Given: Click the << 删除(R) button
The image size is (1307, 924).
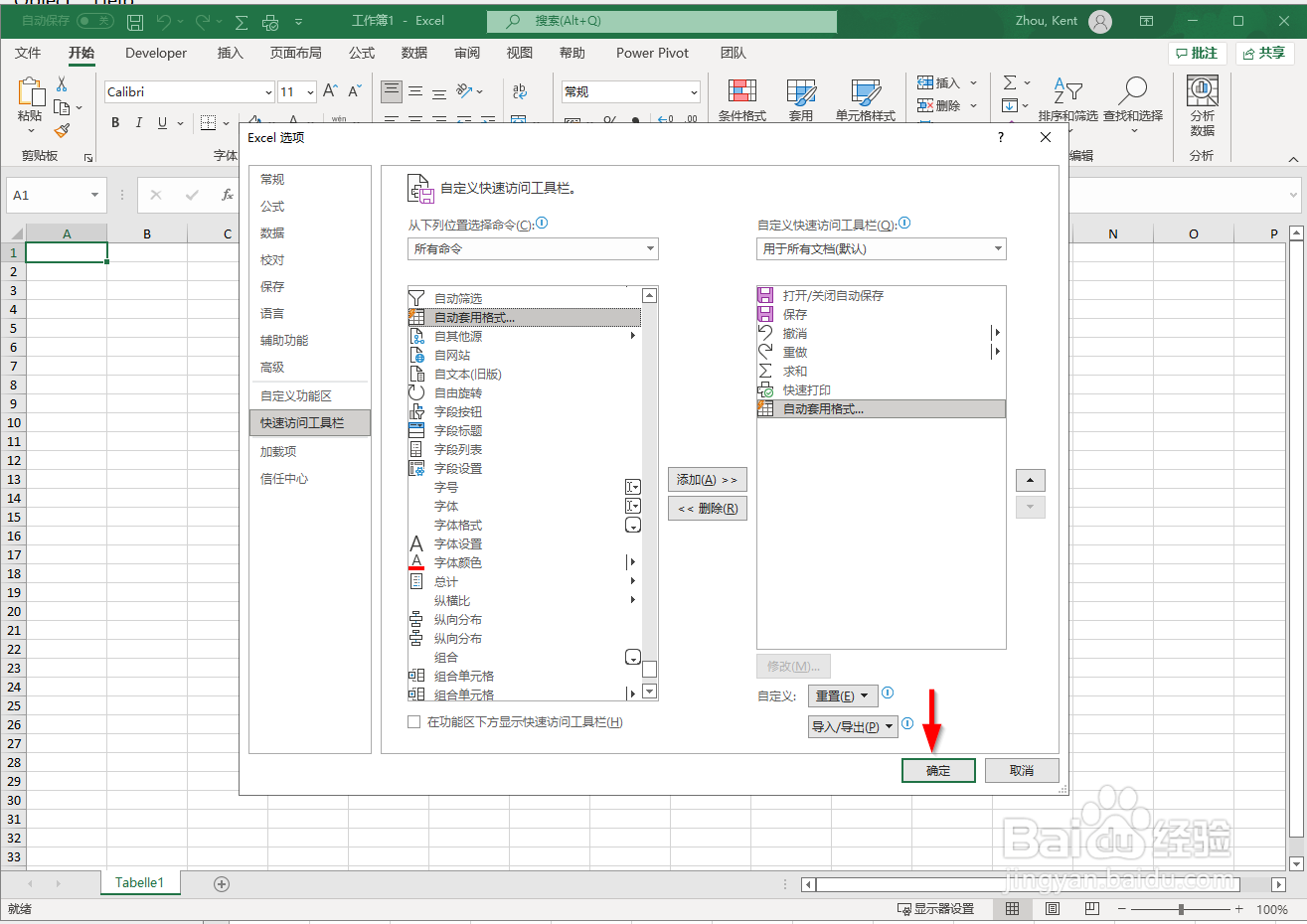Looking at the screenshot, I should click(707, 509).
